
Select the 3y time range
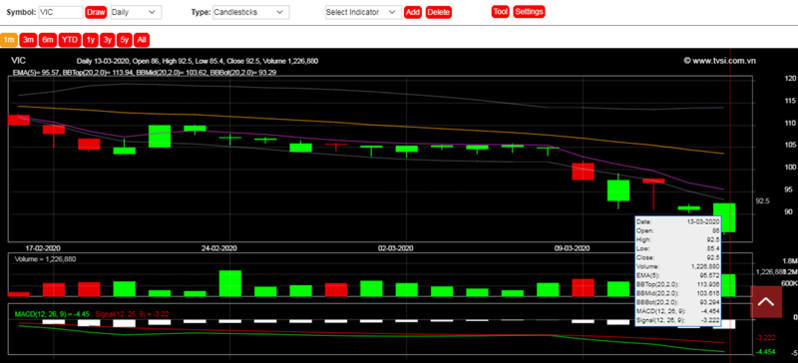click(x=107, y=40)
